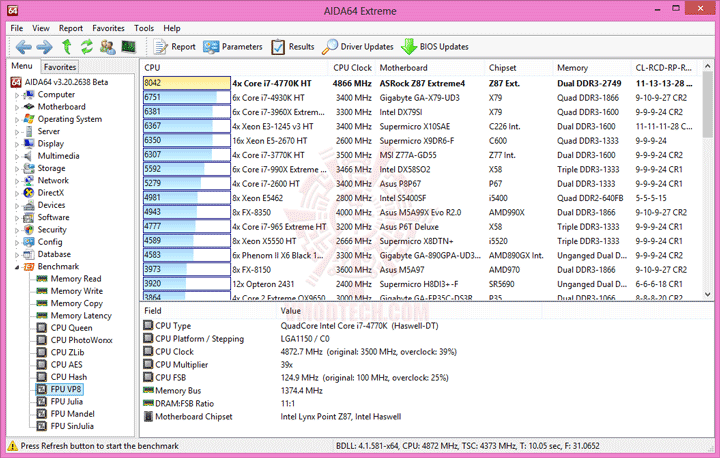Sort by Motherboard column header
Viewport: 720px width, 458px height.
point(430,68)
